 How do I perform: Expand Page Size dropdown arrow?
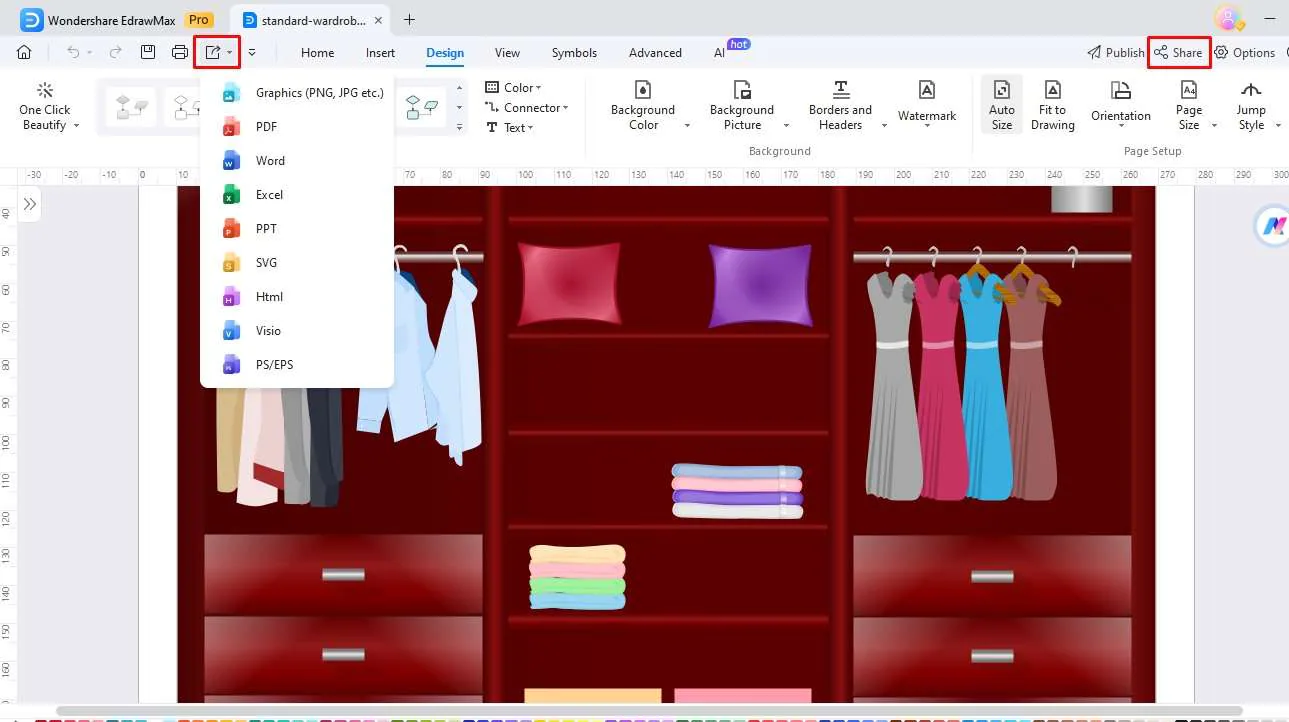pos(1214,126)
